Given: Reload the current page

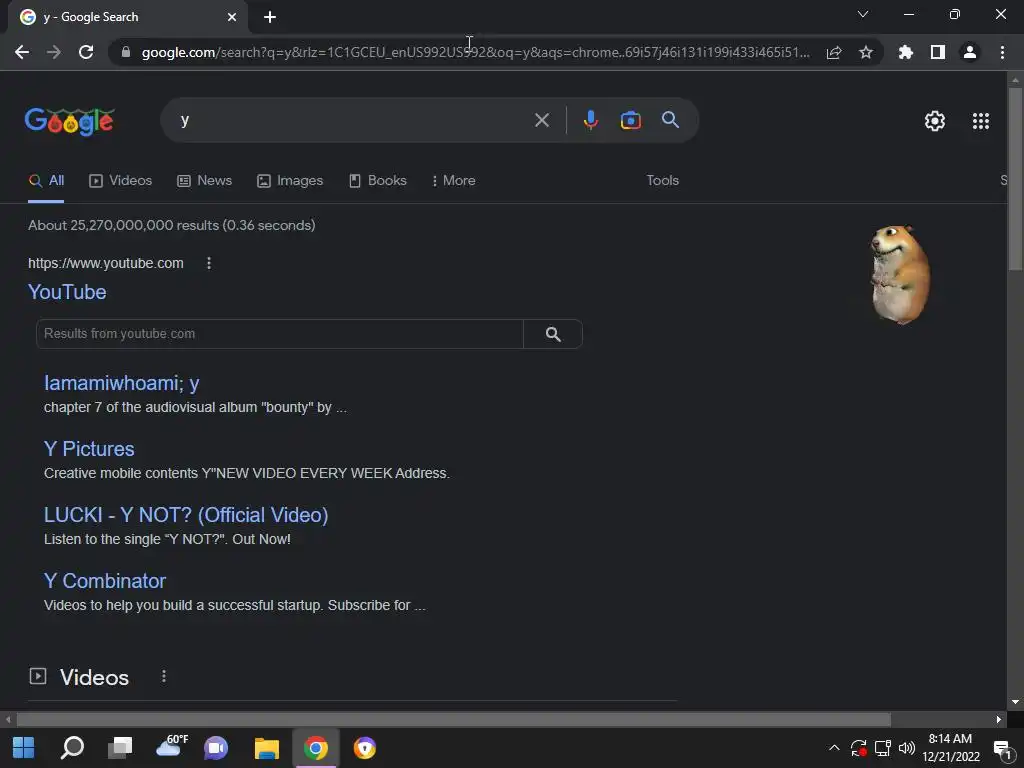Looking at the screenshot, I should point(86,52).
